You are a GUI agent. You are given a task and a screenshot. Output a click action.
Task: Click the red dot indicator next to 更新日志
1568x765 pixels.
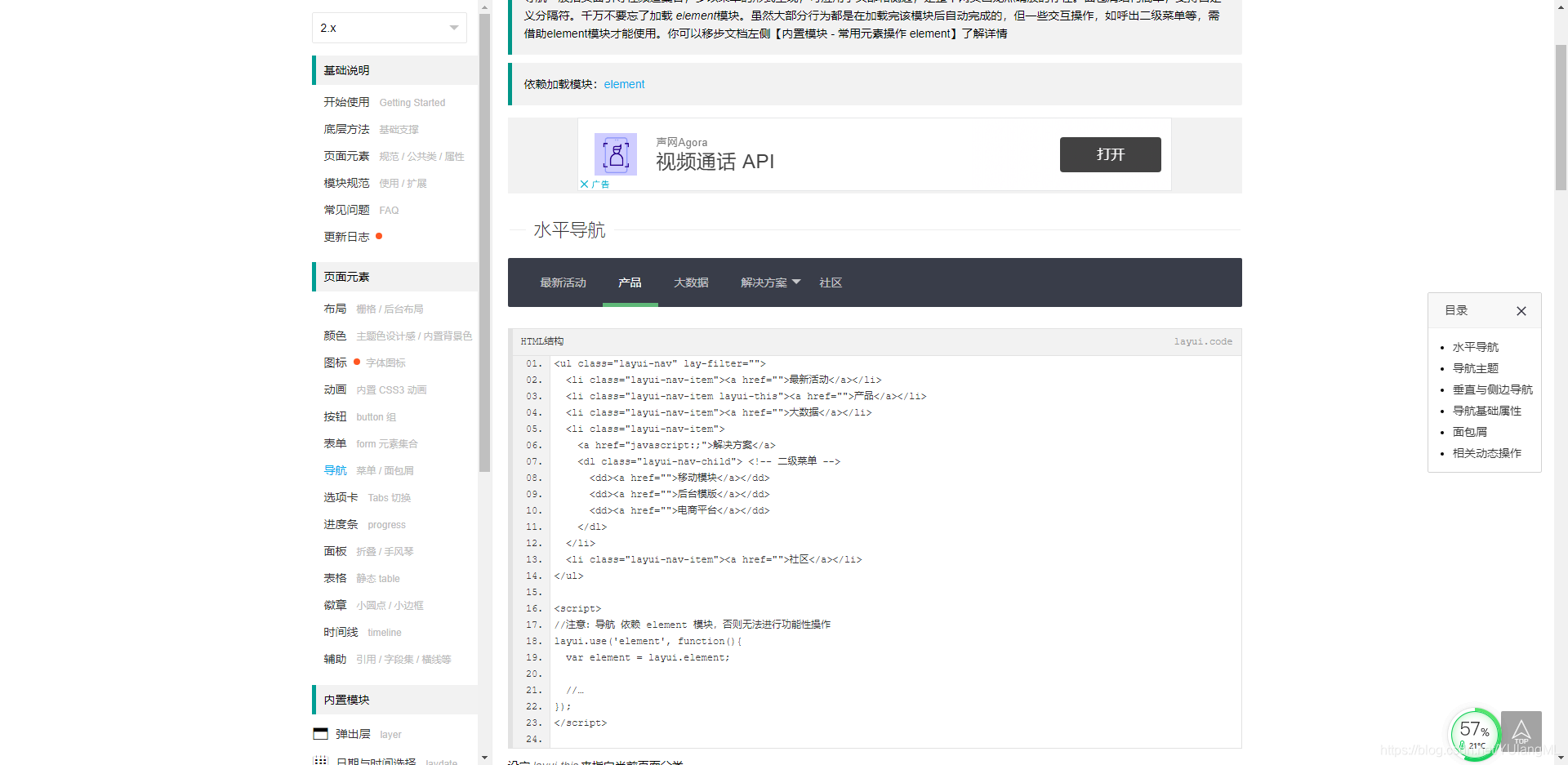pyautogui.click(x=380, y=237)
